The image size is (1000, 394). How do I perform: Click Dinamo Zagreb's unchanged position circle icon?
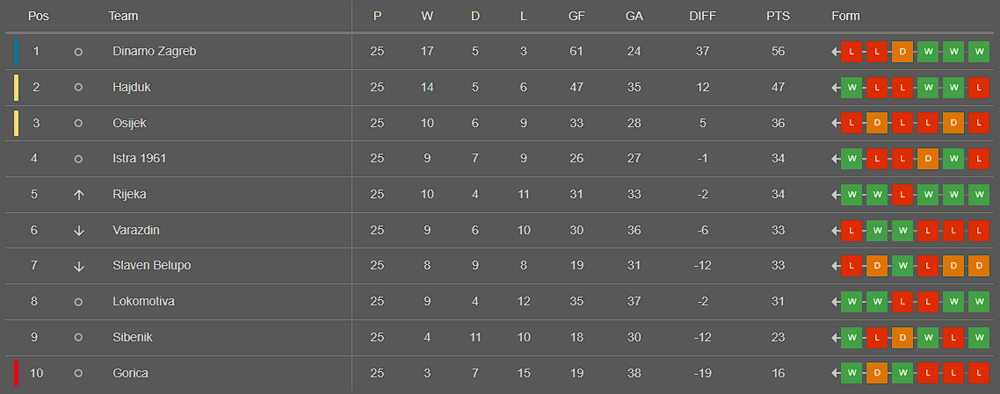tap(78, 52)
